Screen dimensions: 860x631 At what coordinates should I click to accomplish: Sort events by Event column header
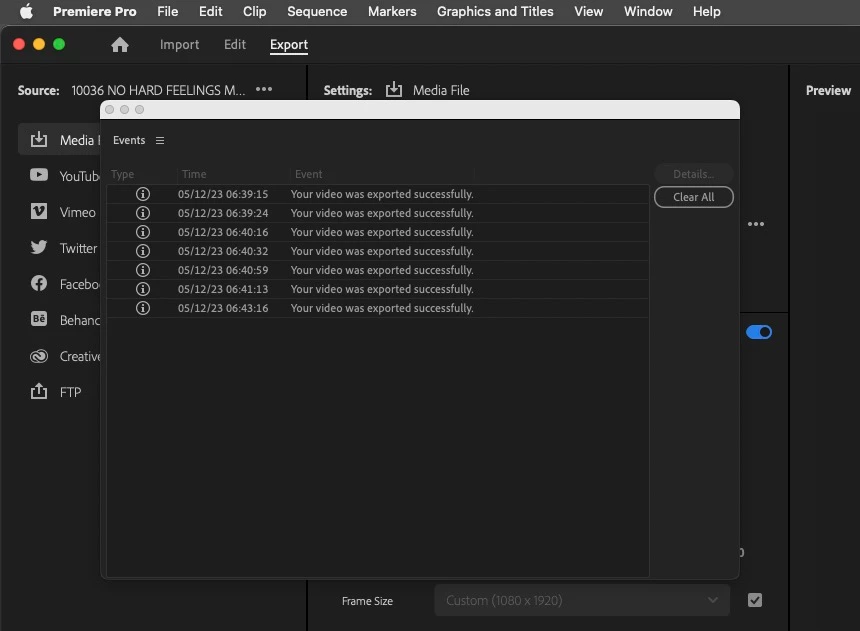tap(308, 174)
